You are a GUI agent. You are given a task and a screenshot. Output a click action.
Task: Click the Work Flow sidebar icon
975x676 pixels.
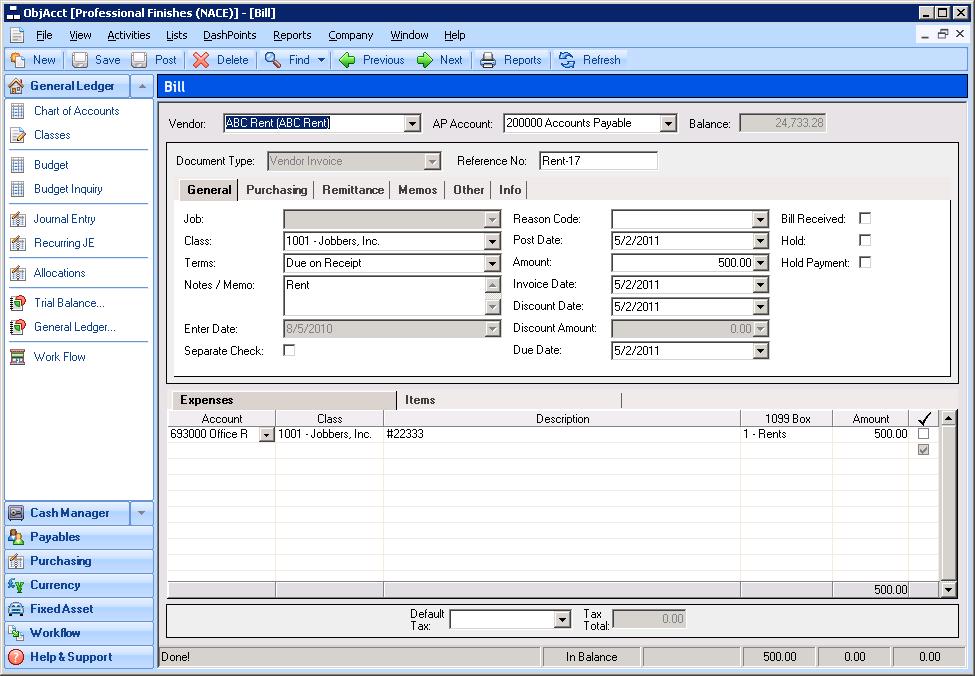point(18,357)
